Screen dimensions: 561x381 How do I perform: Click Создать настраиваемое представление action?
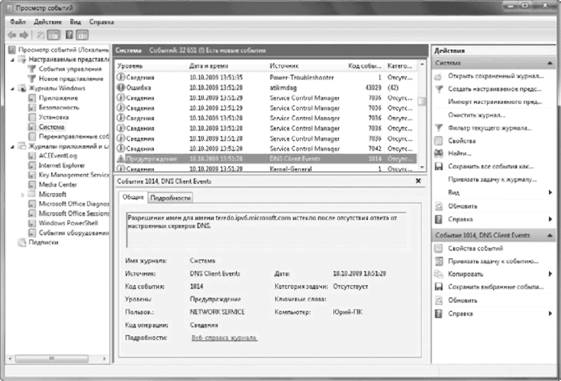point(494,89)
